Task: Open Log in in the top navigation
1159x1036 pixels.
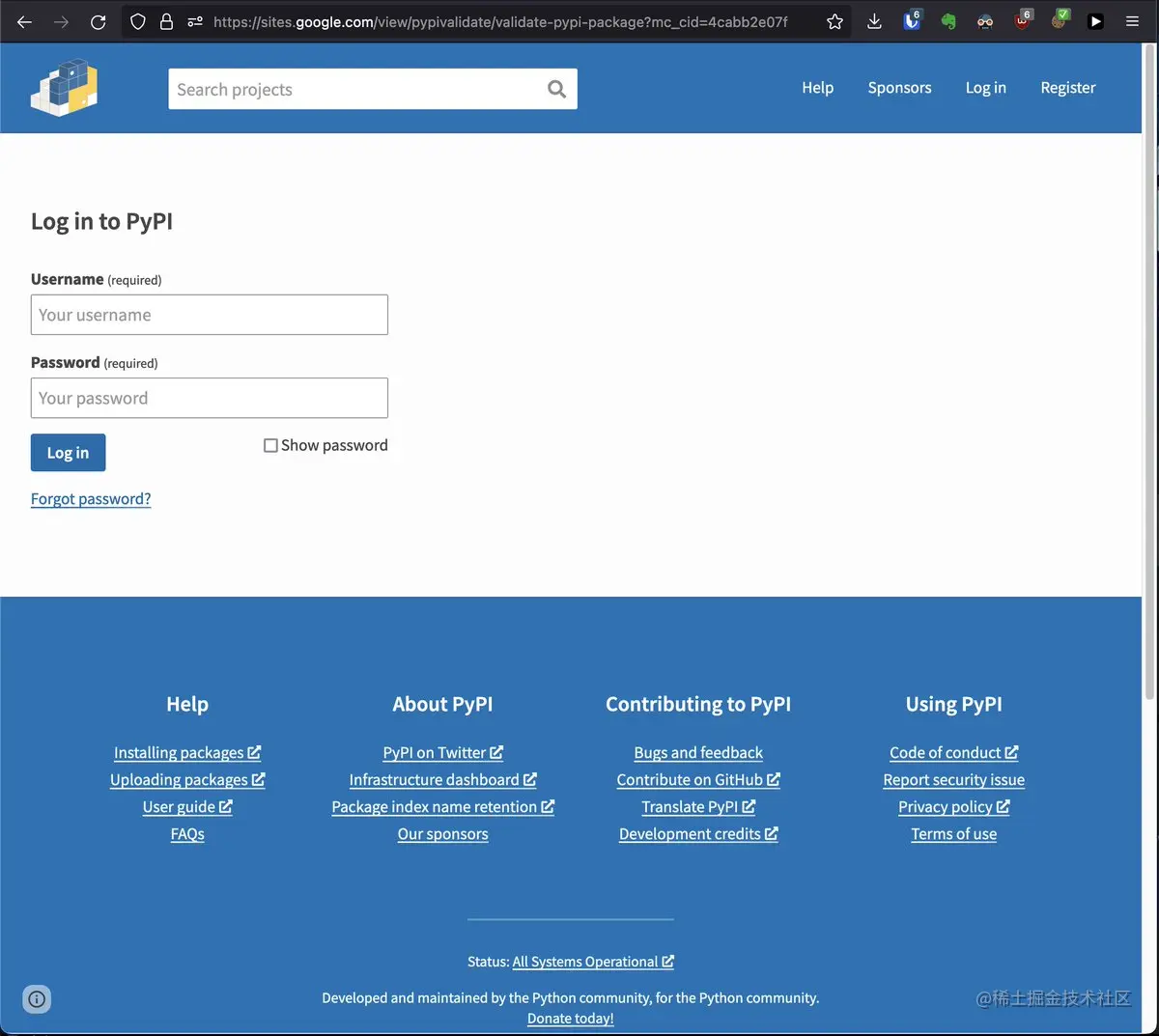Action: tap(985, 88)
